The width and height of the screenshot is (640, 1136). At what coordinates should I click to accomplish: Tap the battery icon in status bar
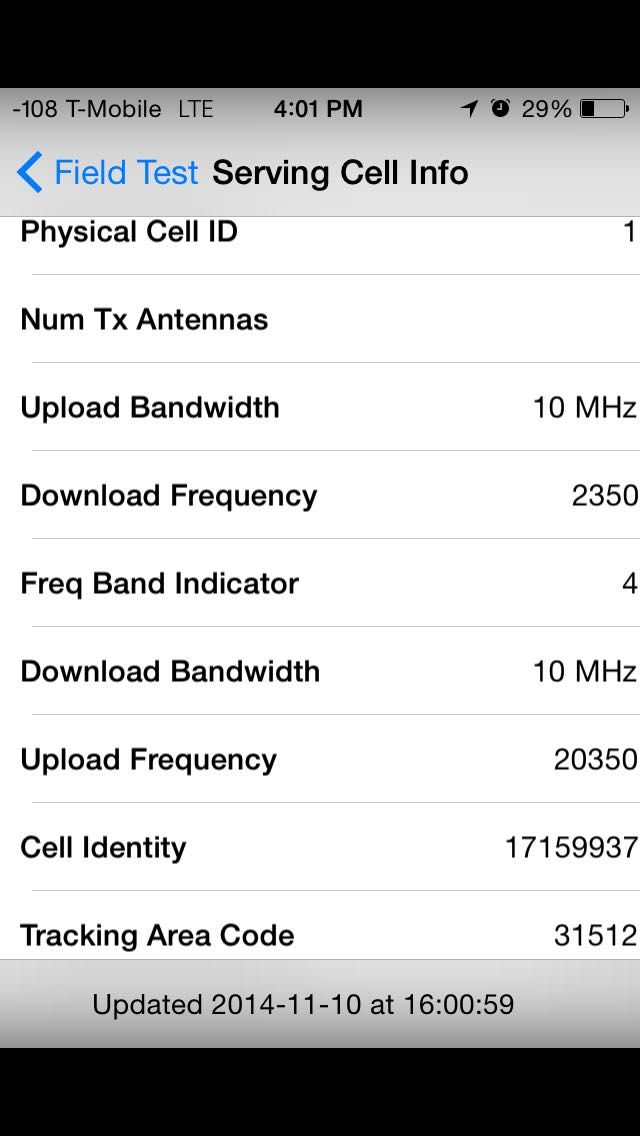603,109
